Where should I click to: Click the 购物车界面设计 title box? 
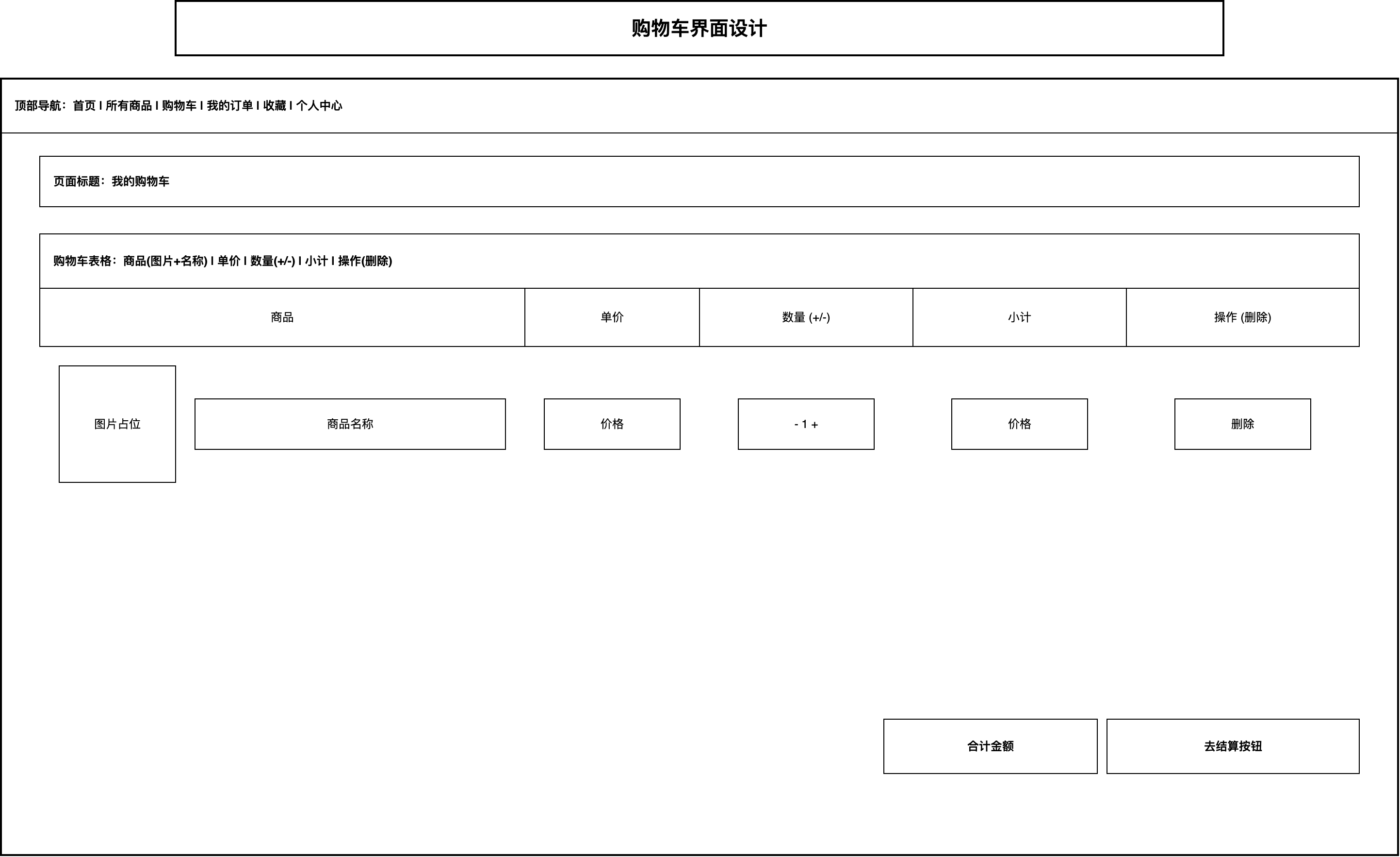(x=699, y=29)
